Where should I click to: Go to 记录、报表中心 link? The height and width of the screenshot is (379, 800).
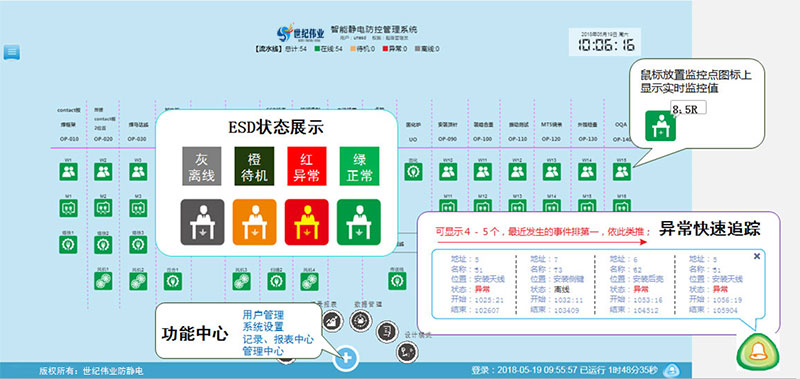(x=278, y=339)
